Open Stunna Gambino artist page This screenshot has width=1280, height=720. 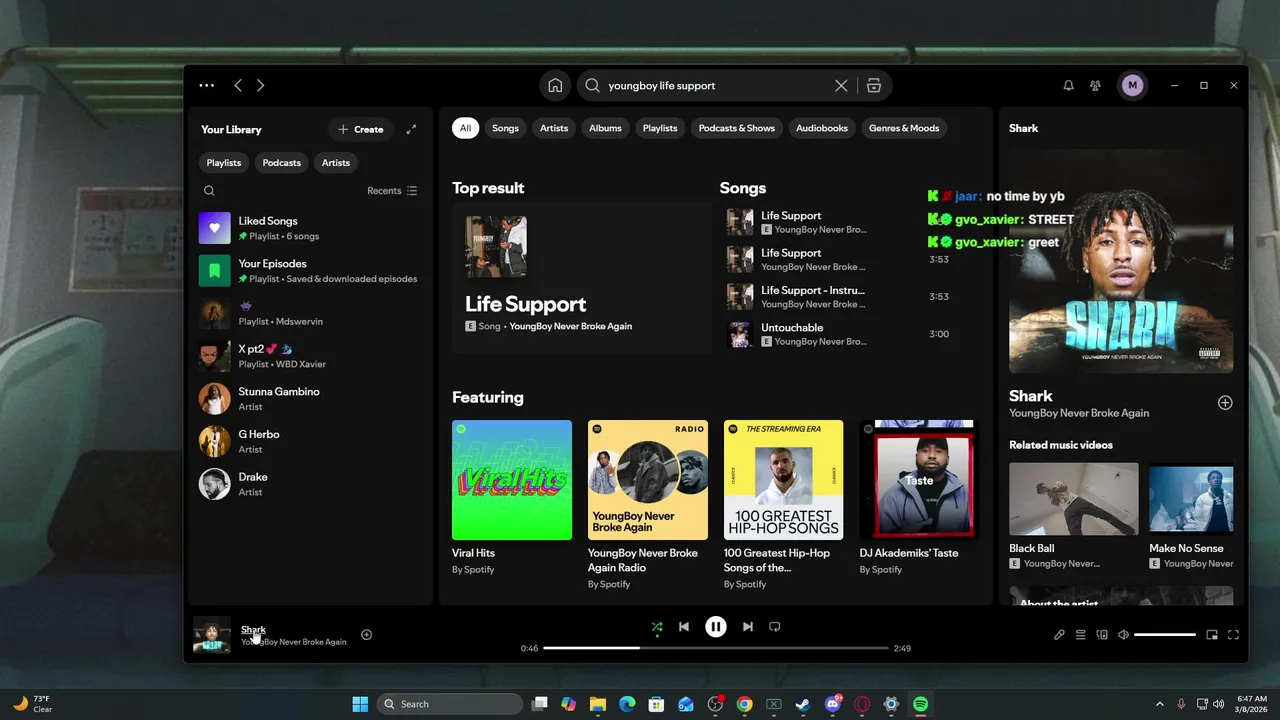(311, 399)
